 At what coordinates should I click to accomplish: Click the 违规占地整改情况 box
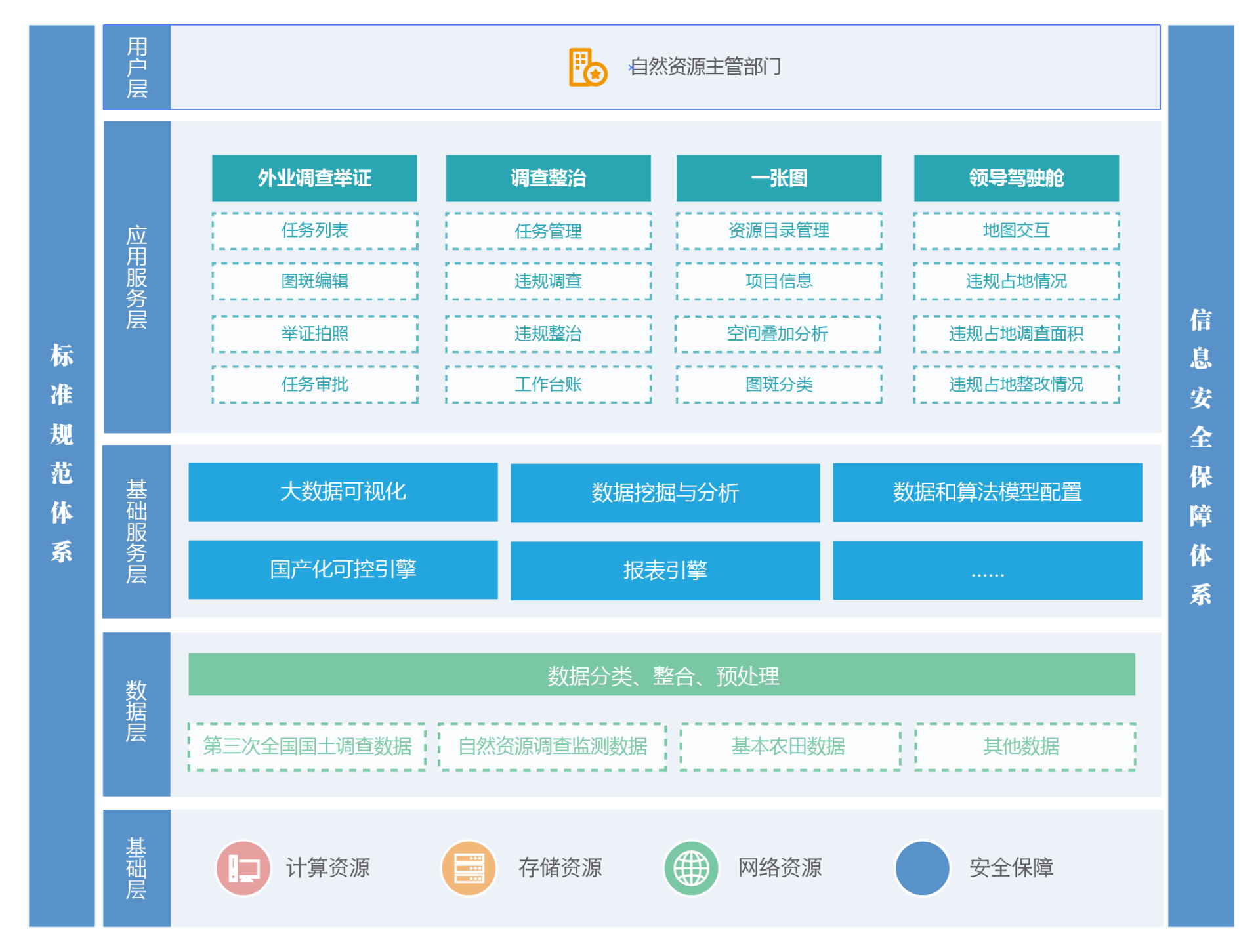(1016, 384)
